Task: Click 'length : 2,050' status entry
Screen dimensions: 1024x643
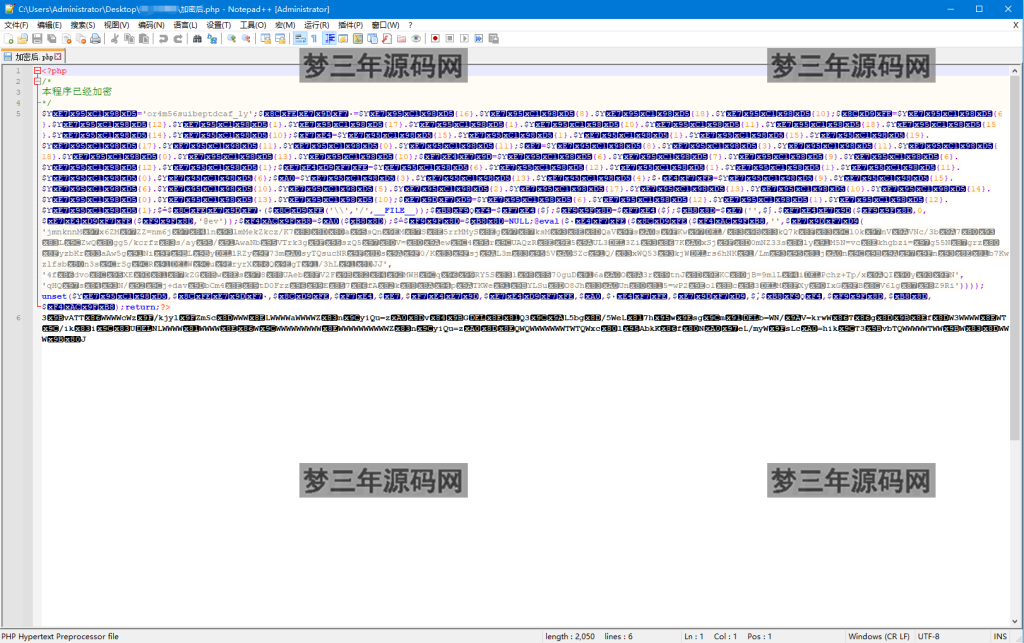Action: click(569, 636)
